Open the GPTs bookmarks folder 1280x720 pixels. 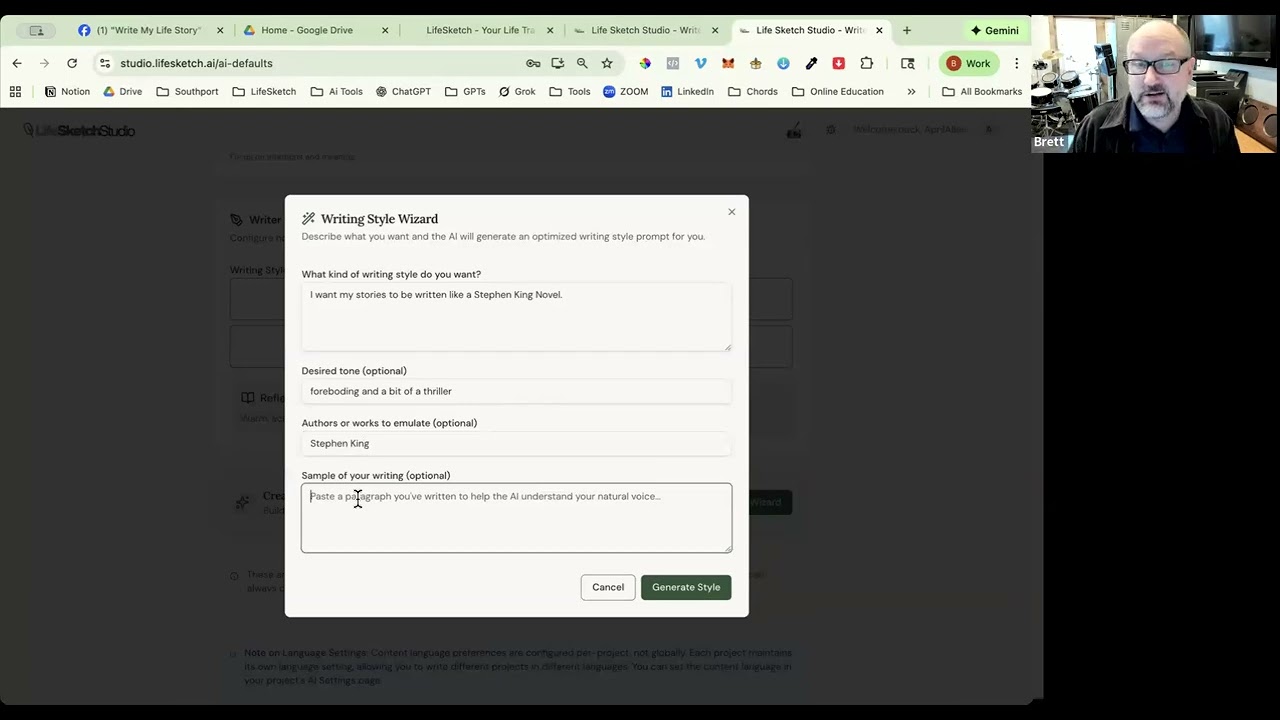(465, 91)
